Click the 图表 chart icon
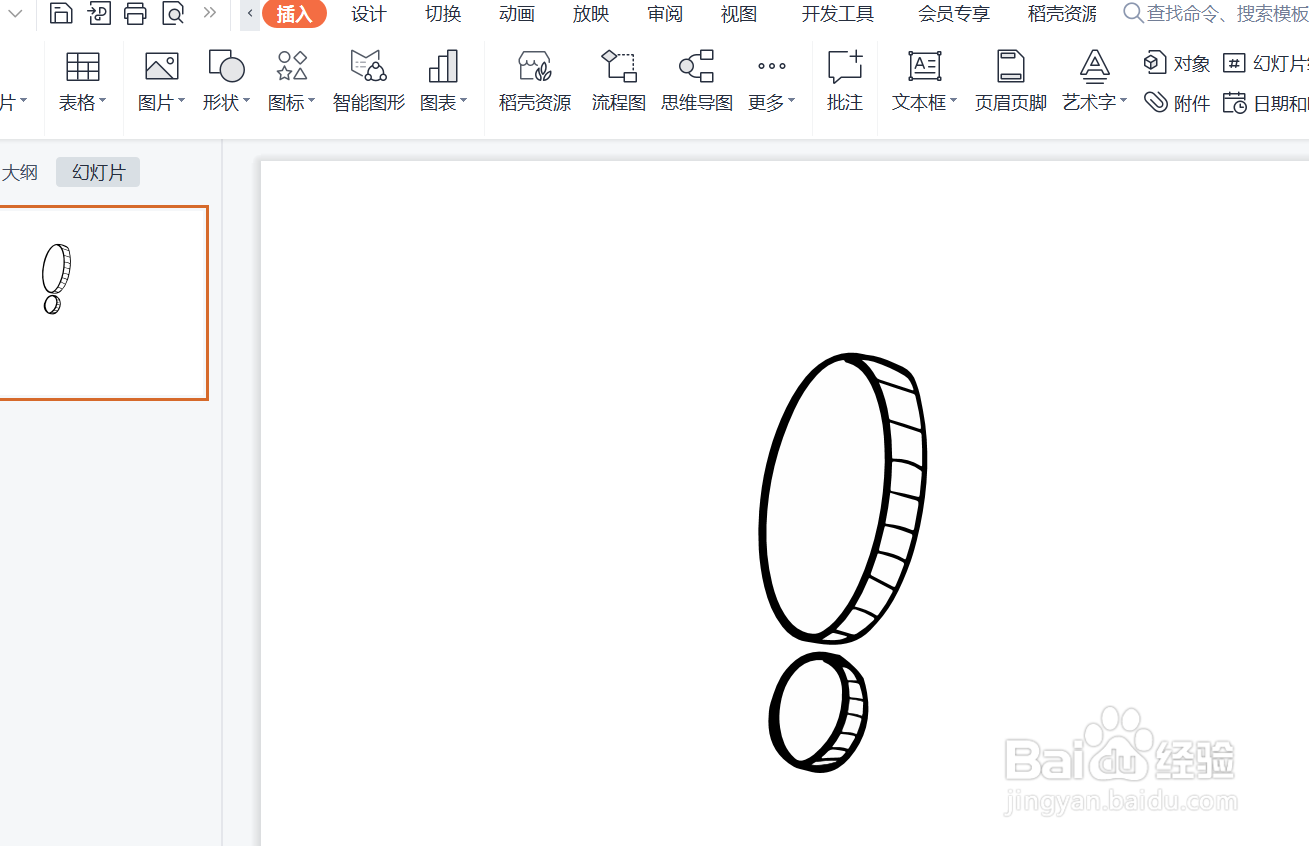 tap(443, 67)
